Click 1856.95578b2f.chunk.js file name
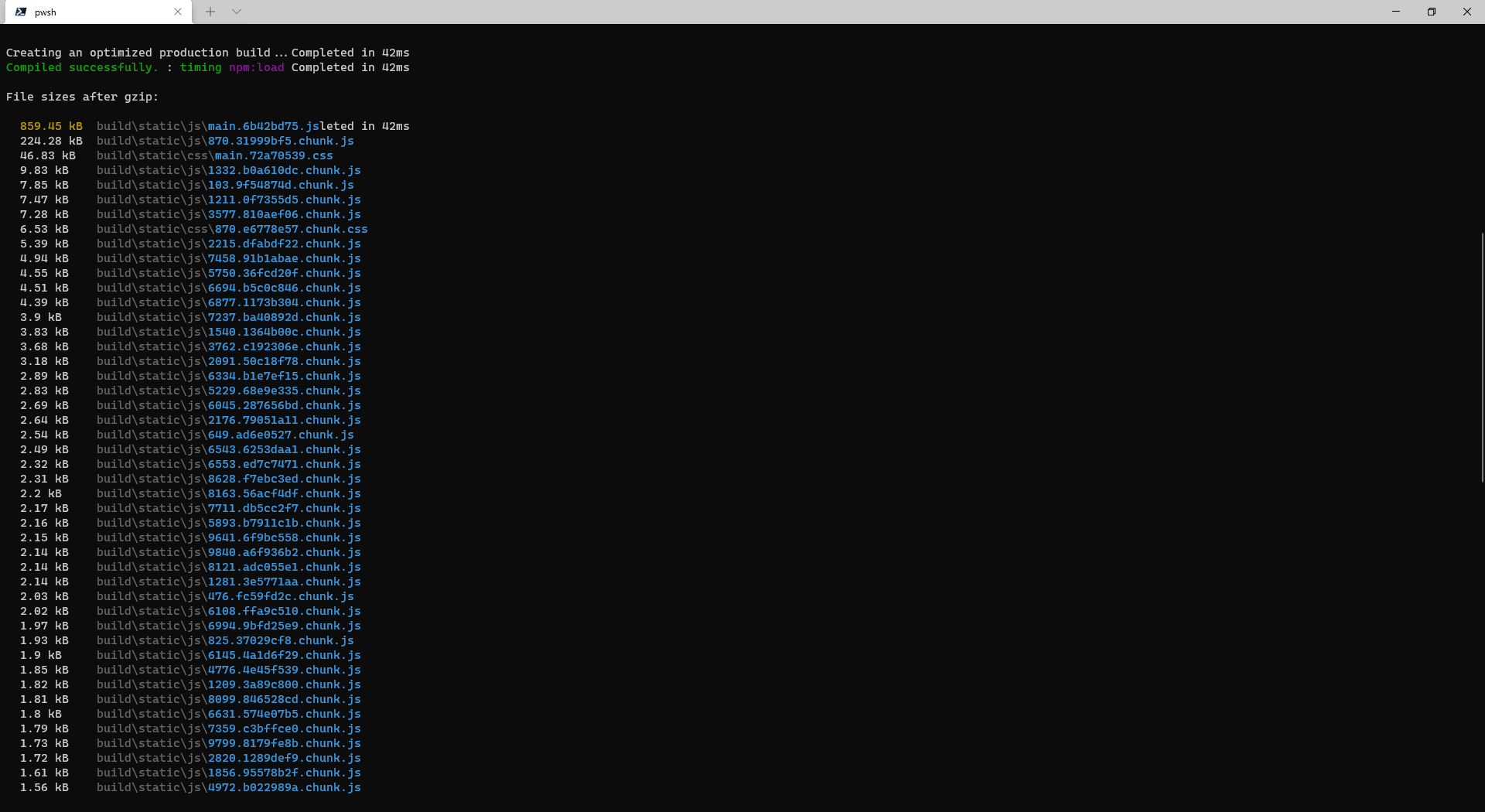This screenshot has height=812, width=1485. pos(285,773)
